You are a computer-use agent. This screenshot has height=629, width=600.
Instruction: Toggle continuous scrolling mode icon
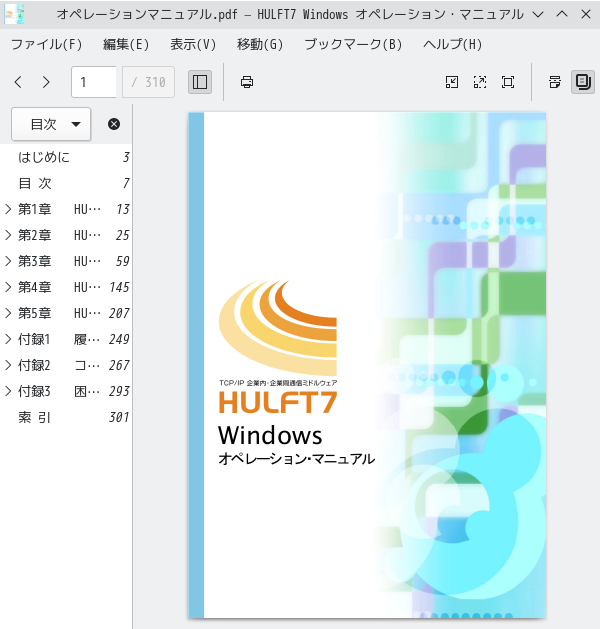(x=555, y=82)
